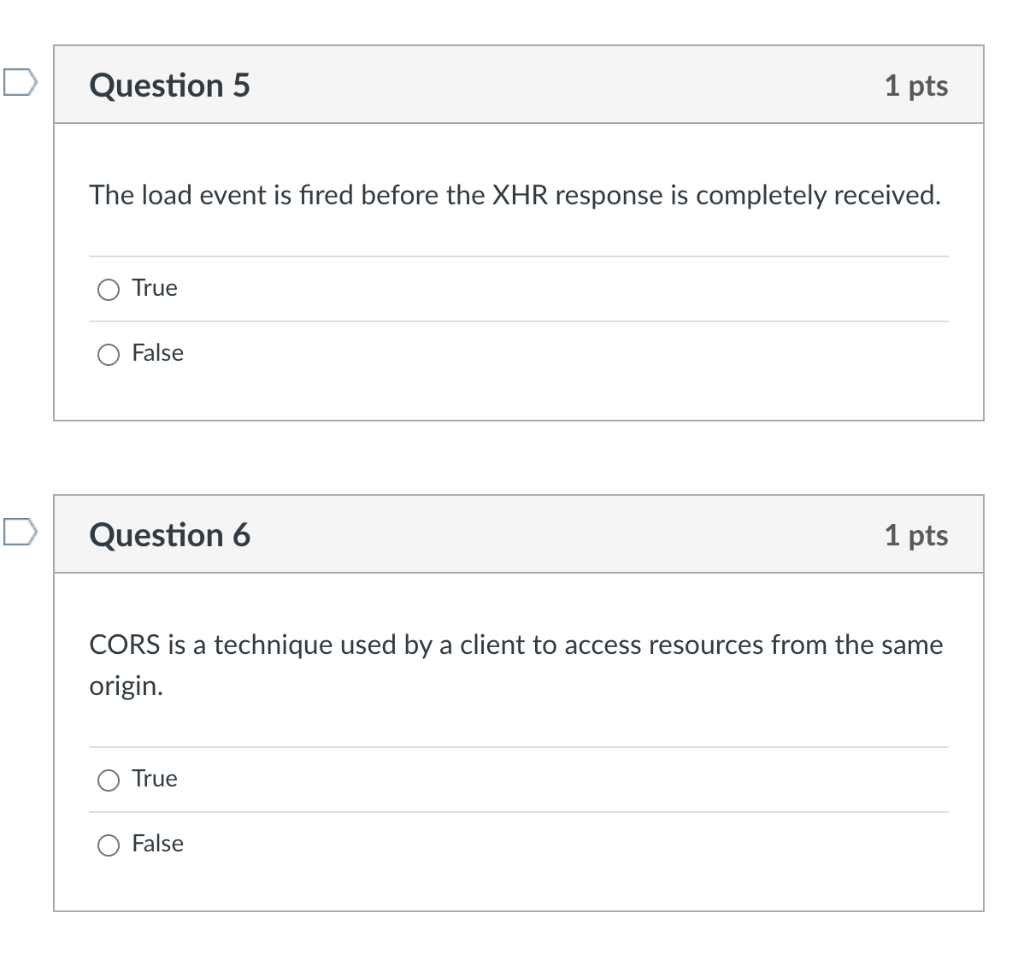Click the "True" answer label under Question 5
1024x954 pixels.
(155, 288)
